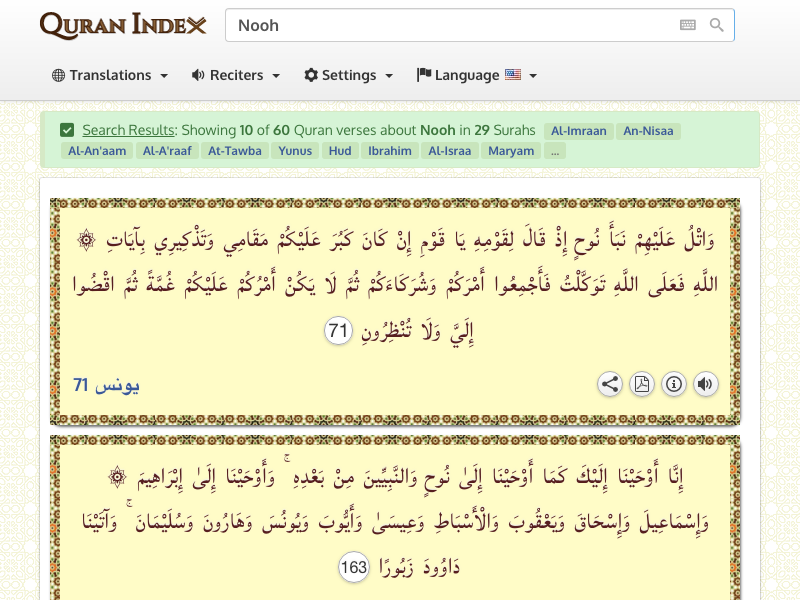
Task: Show more surahs with the ellipsis tag
Action: [555, 151]
